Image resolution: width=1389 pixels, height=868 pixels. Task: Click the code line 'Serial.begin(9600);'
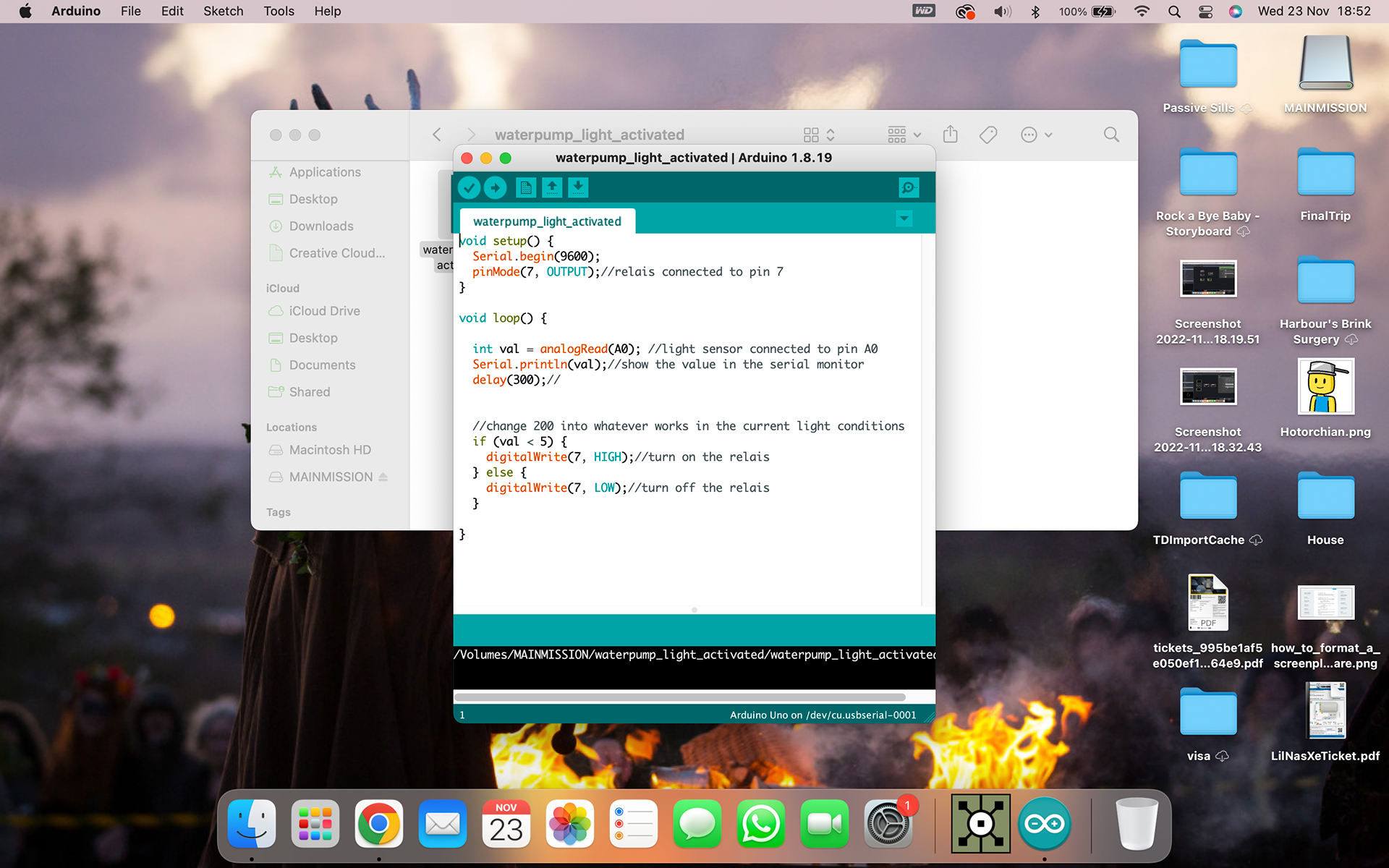(536, 256)
